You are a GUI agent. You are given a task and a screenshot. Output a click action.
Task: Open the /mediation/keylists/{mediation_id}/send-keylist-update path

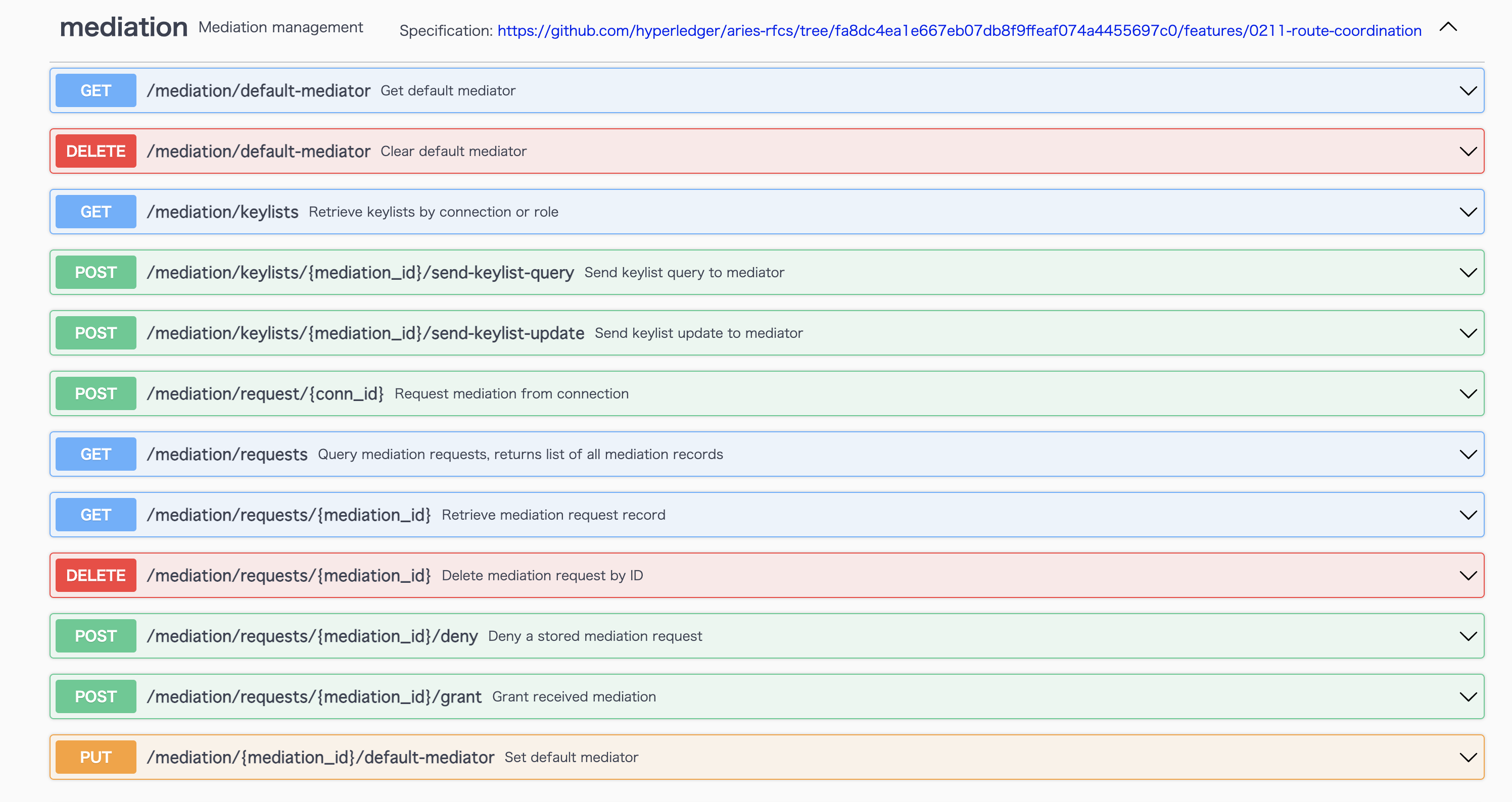(365, 333)
